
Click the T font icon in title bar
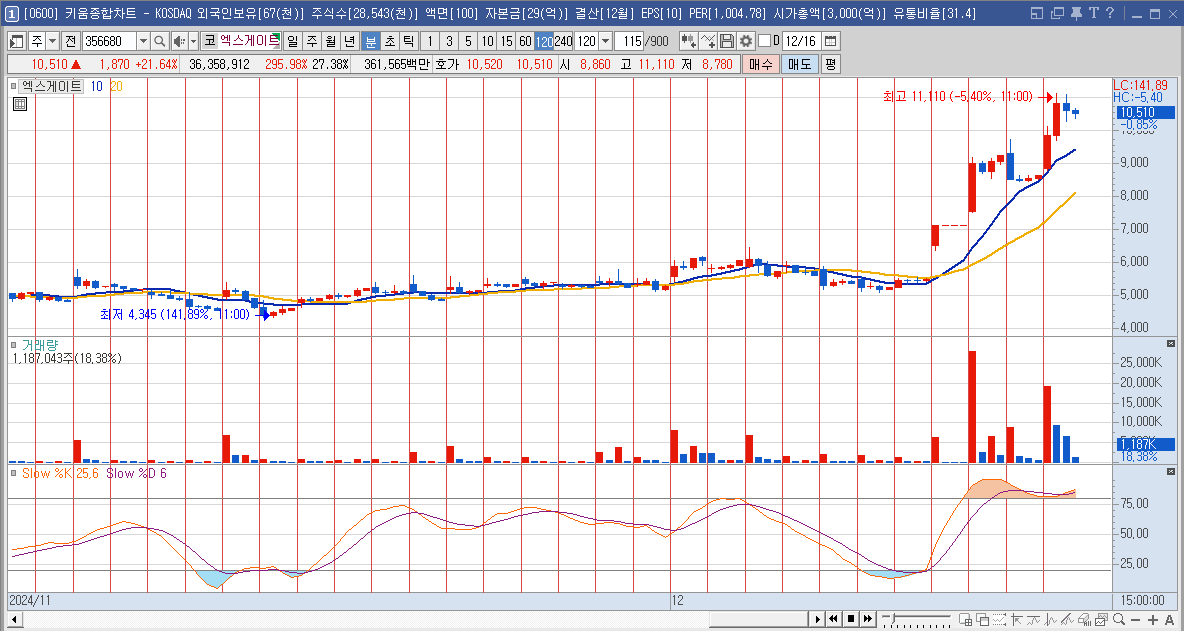(x=1093, y=13)
